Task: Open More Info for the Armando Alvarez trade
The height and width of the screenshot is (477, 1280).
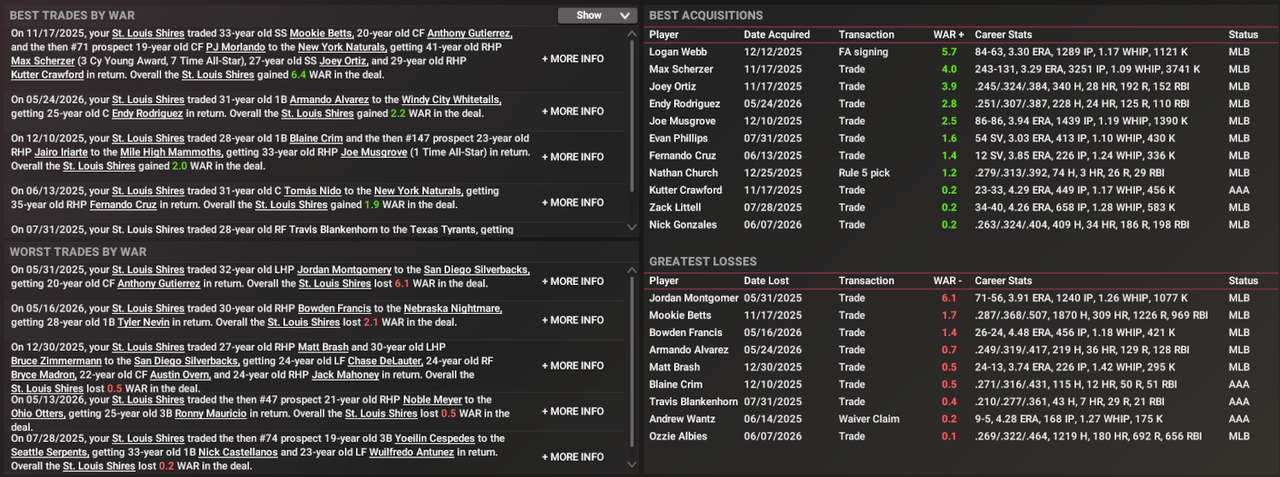Action: point(573,112)
